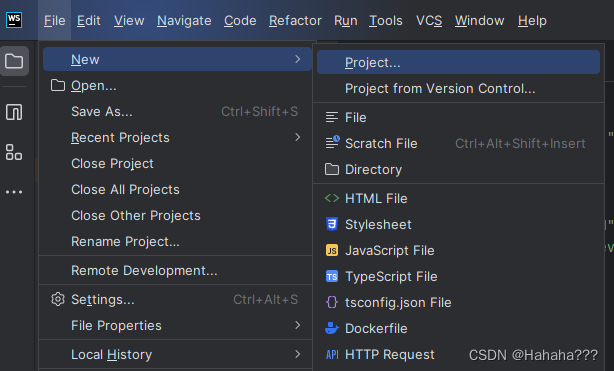
Task: Open the Bookmarks sidebar icon
Action: pos(14,112)
